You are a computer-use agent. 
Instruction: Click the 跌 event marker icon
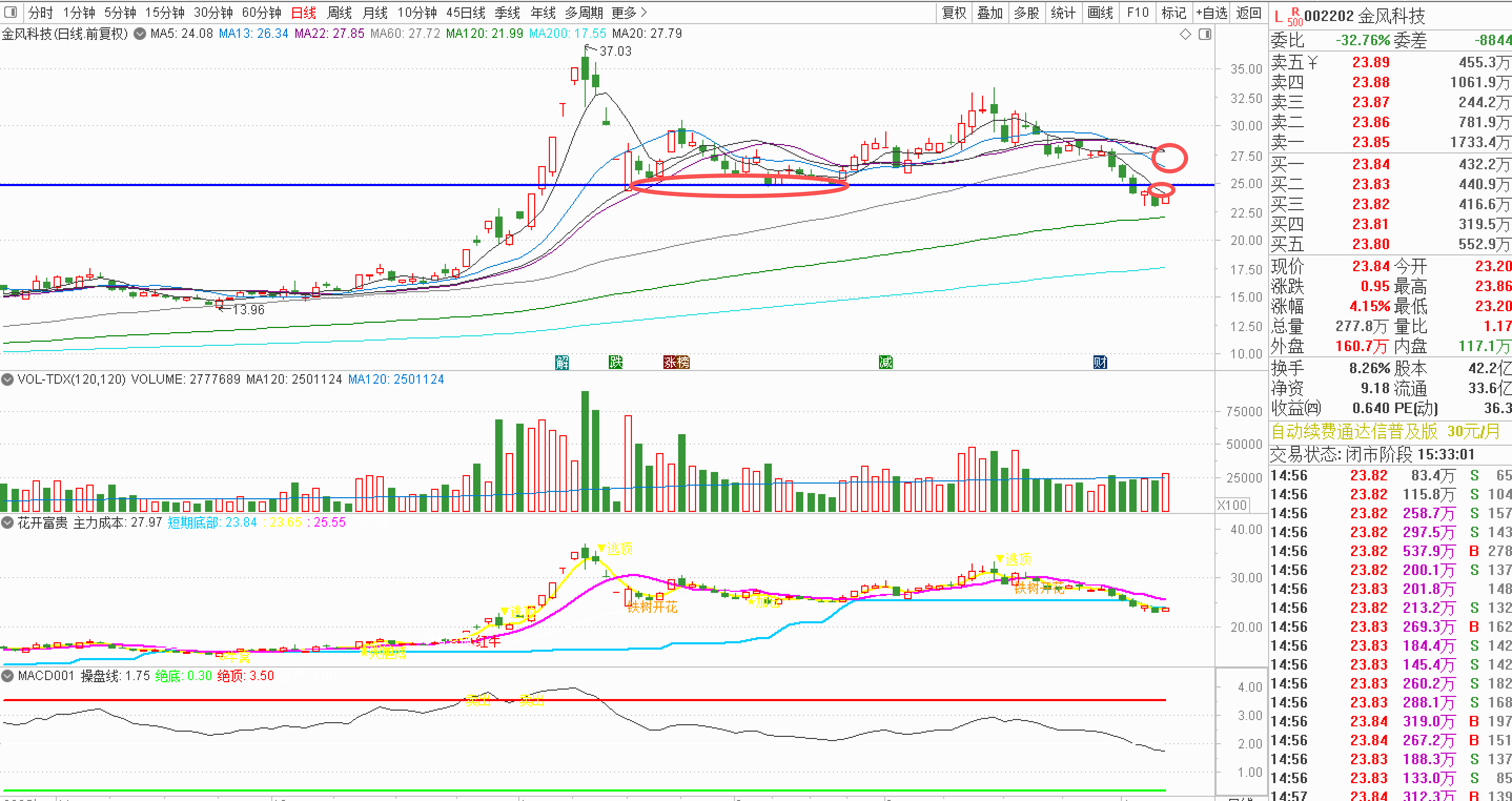coord(615,362)
